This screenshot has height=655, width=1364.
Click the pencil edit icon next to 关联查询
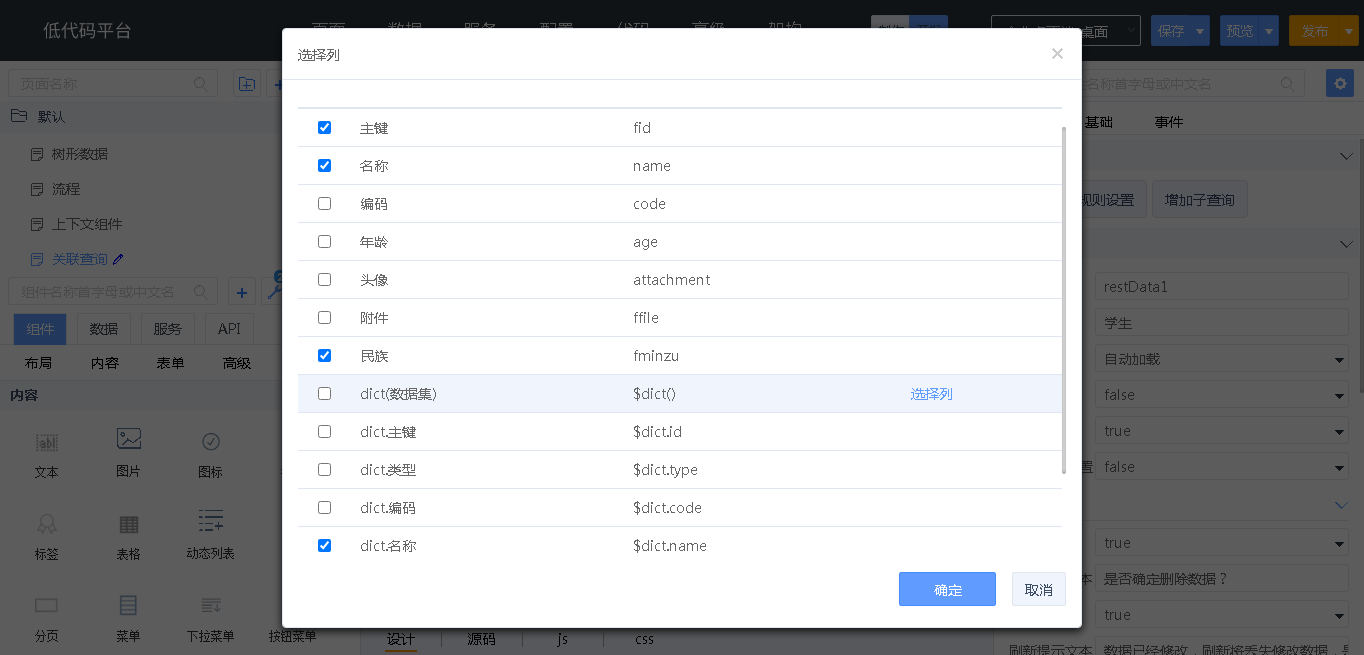pos(119,259)
